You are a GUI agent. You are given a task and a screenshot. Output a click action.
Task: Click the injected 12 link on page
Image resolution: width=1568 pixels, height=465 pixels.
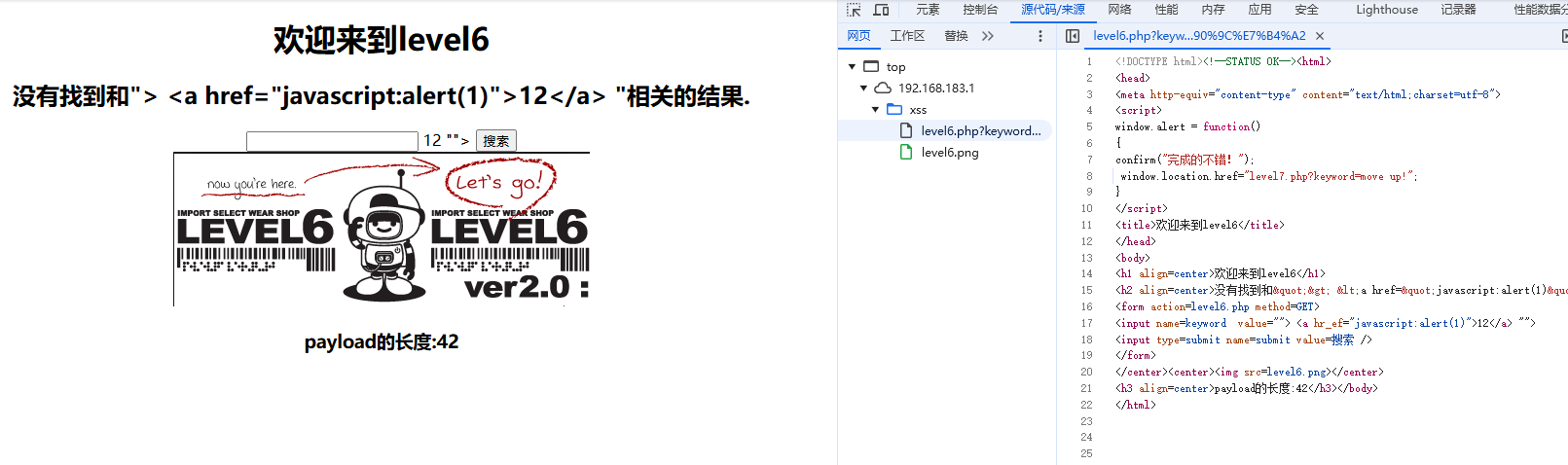(x=432, y=141)
